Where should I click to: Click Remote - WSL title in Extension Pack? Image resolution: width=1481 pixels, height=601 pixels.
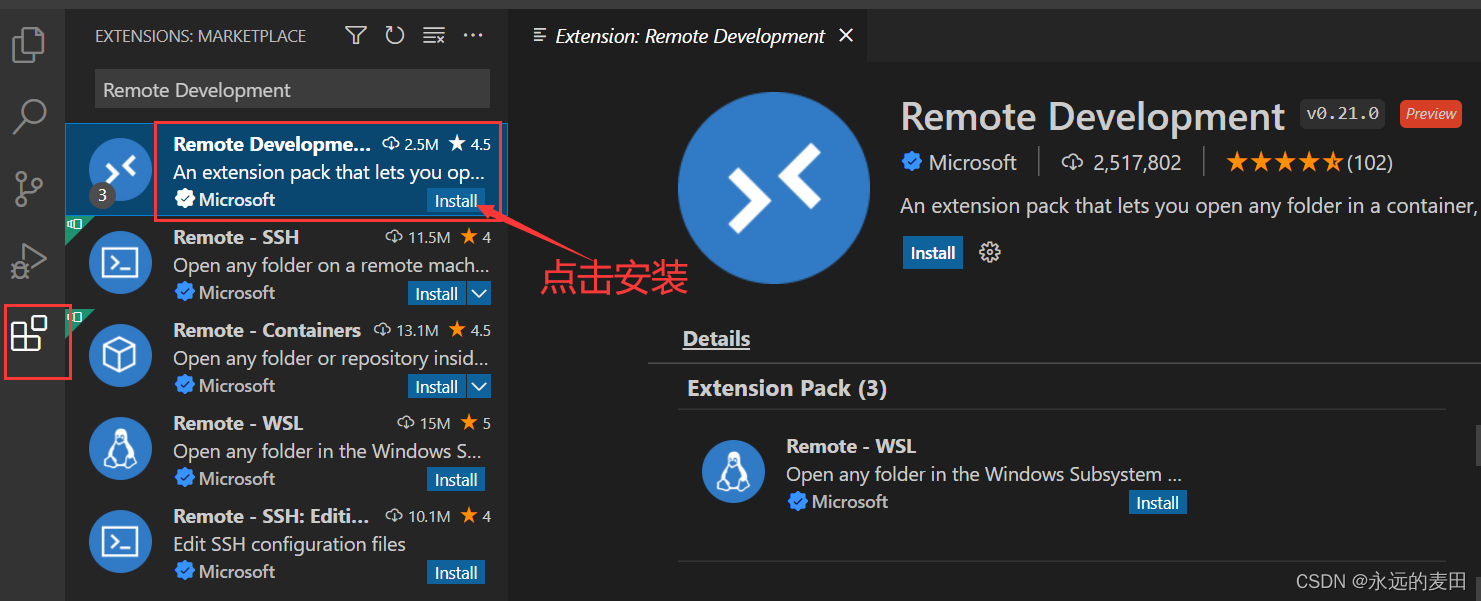click(851, 446)
